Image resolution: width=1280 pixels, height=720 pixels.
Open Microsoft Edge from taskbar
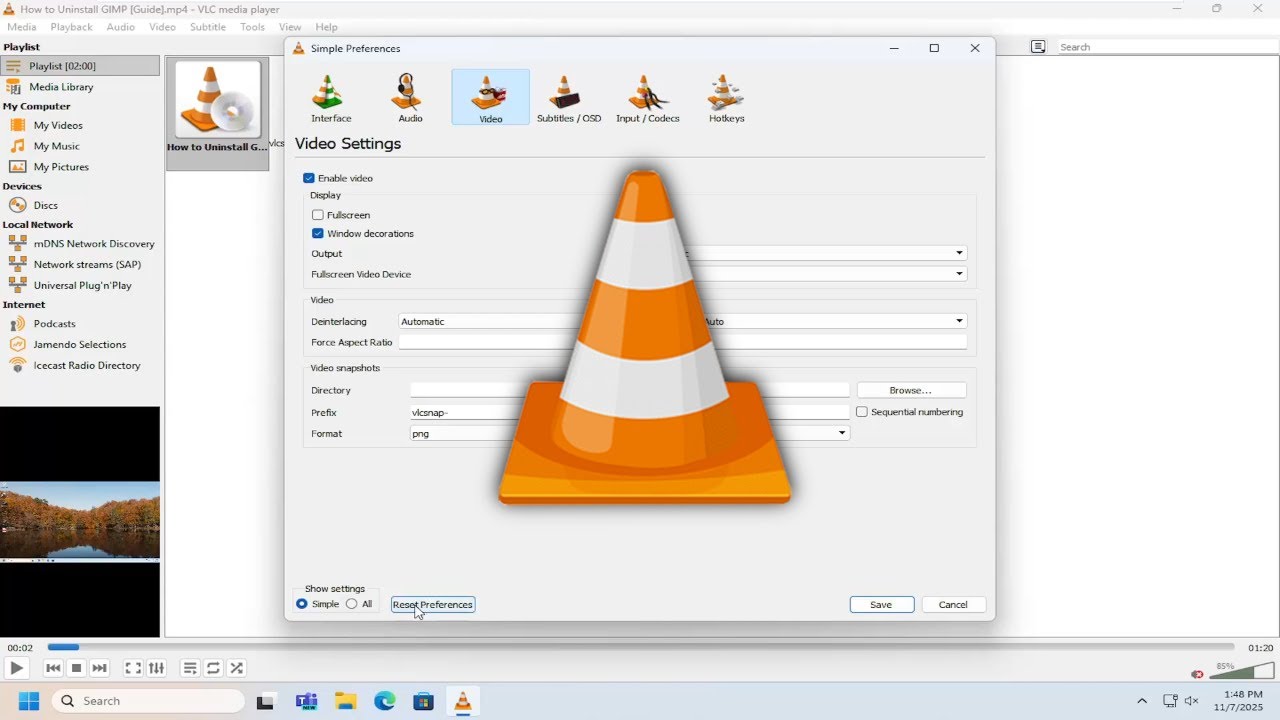pos(385,701)
